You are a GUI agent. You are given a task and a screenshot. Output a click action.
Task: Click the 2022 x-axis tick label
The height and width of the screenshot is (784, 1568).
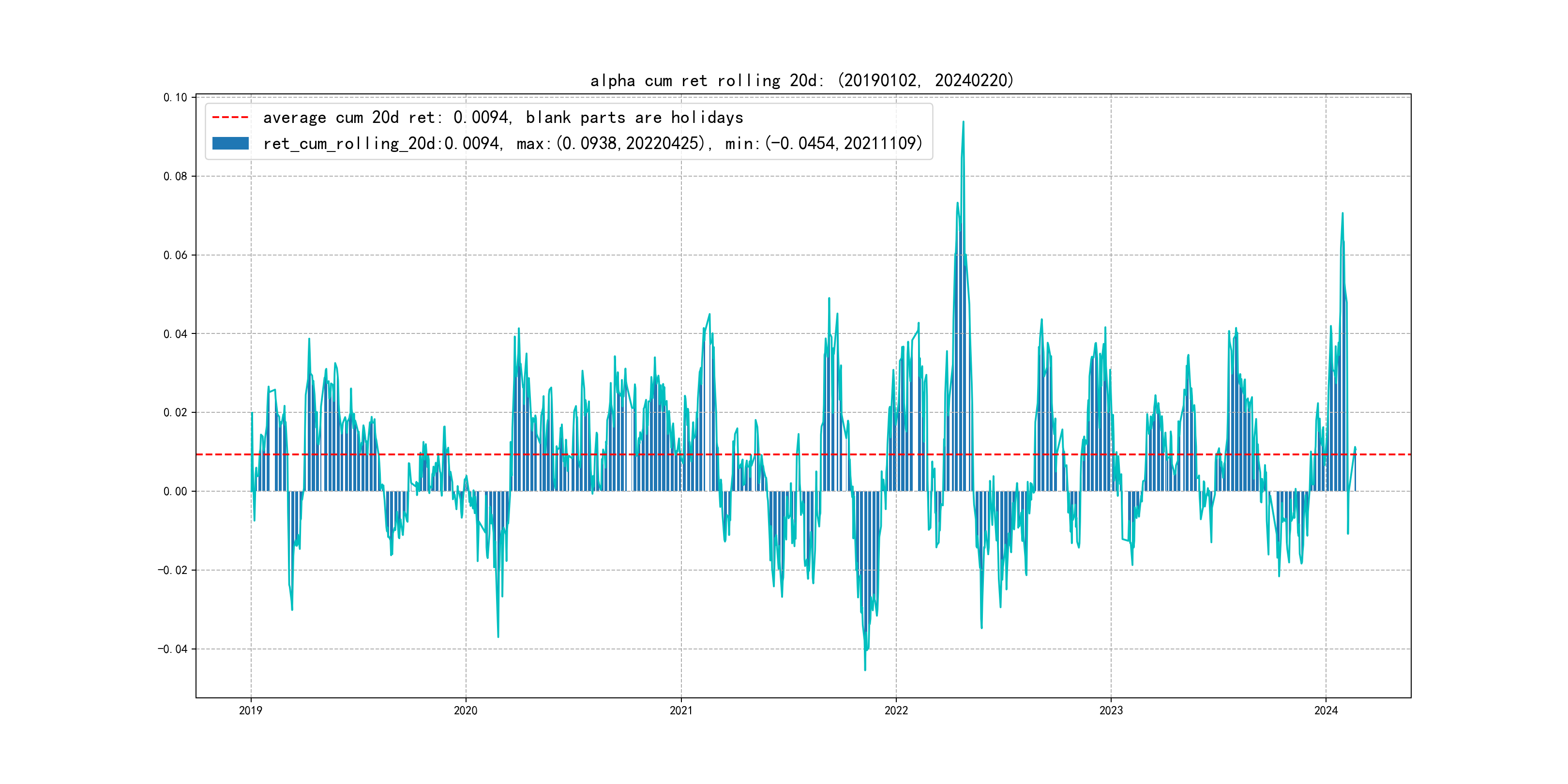pos(896,710)
